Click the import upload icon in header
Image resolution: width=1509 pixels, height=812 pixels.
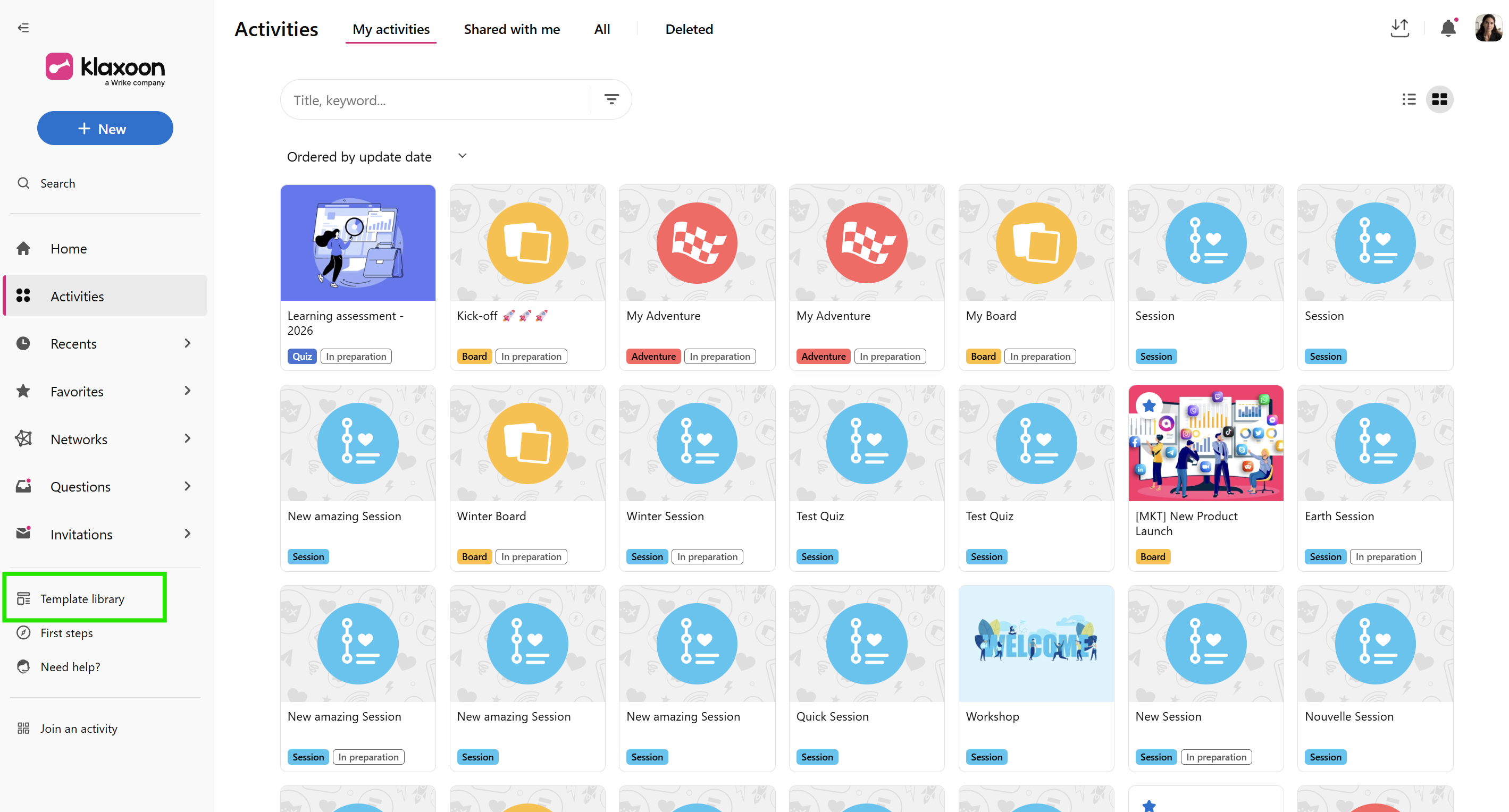[1399, 28]
